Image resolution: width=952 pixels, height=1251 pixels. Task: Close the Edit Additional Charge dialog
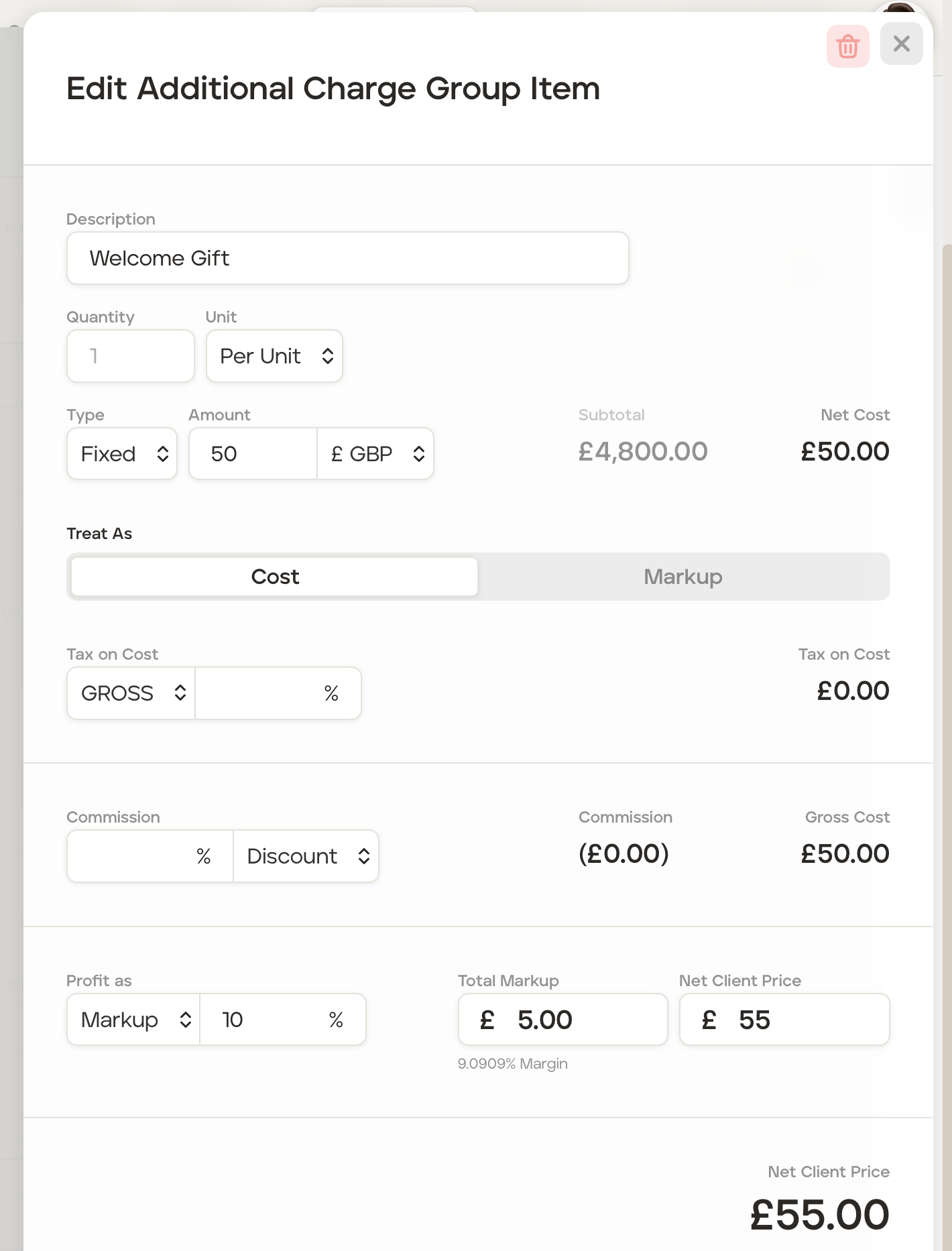[x=901, y=44]
